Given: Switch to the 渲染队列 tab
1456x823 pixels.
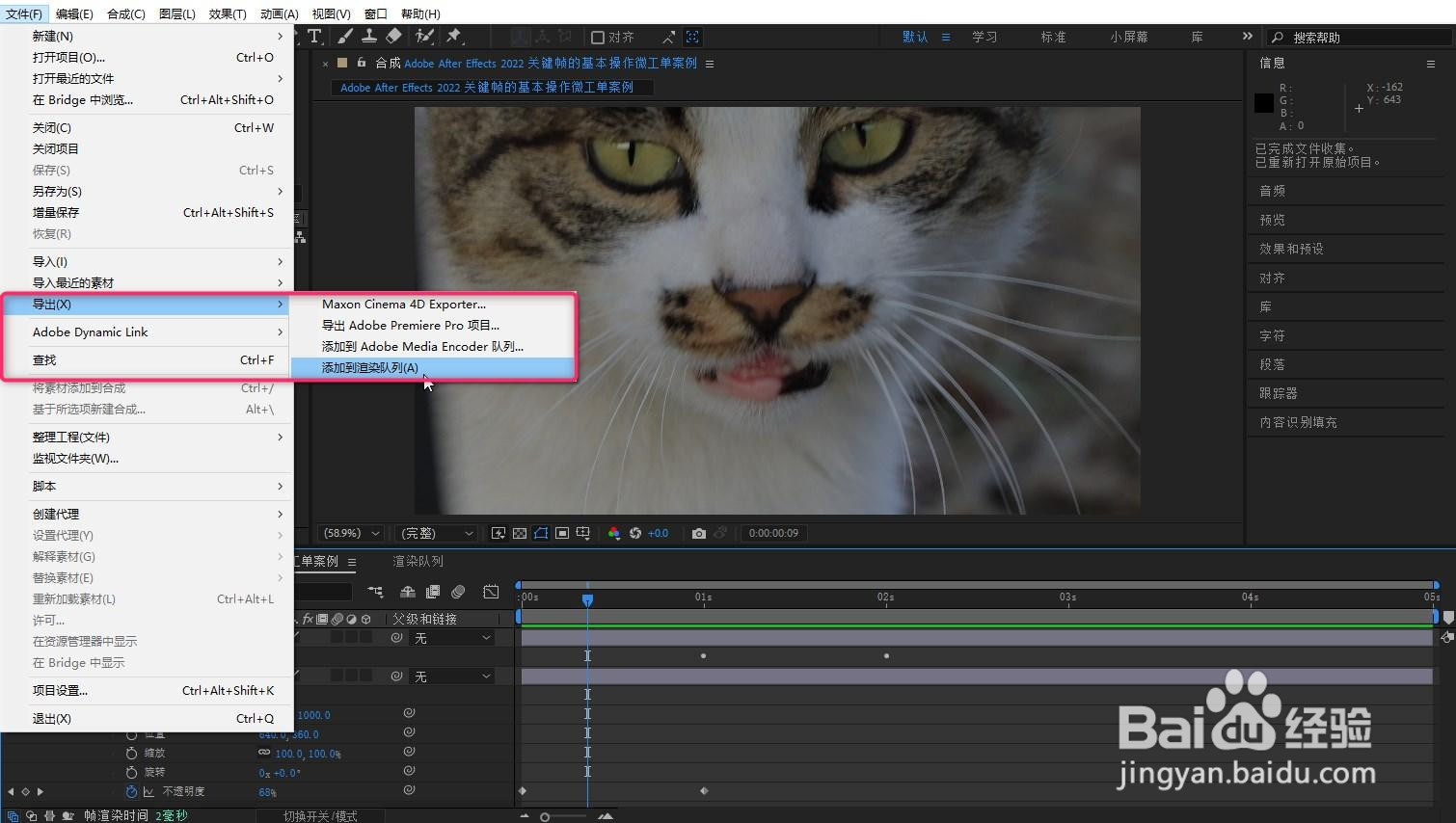Looking at the screenshot, I should [x=418, y=561].
